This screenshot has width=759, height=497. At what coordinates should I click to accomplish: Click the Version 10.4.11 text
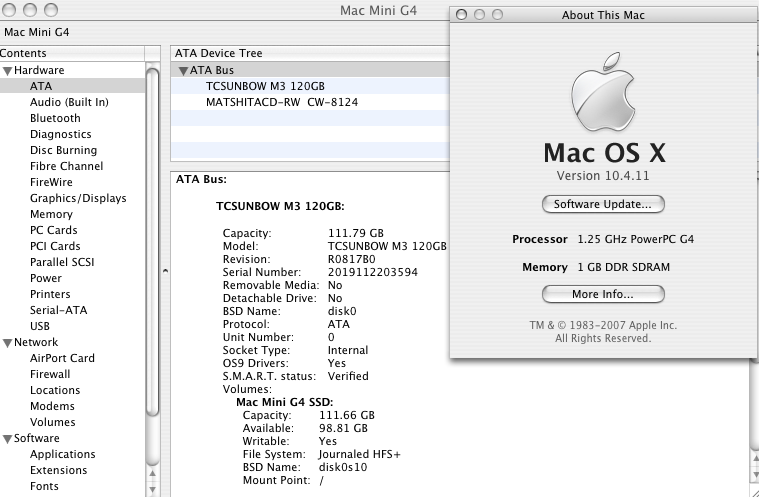(x=603, y=176)
